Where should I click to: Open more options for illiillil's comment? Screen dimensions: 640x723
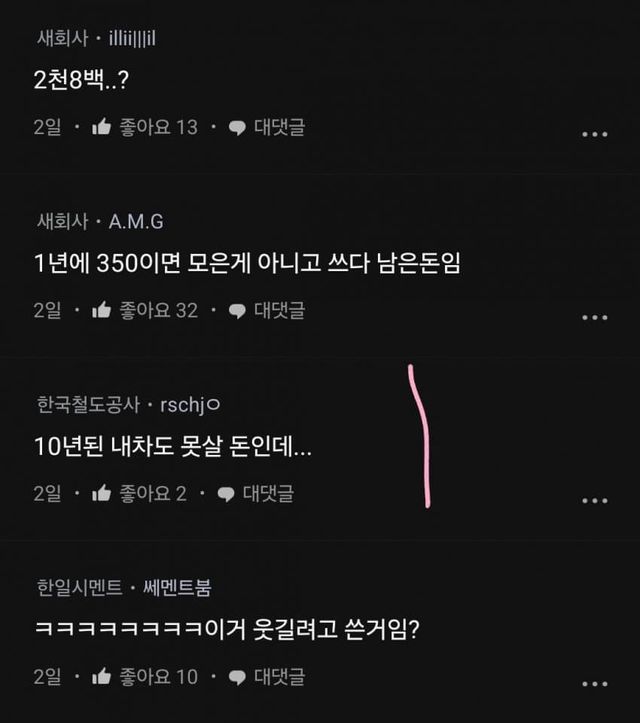pyautogui.click(x=594, y=134)
